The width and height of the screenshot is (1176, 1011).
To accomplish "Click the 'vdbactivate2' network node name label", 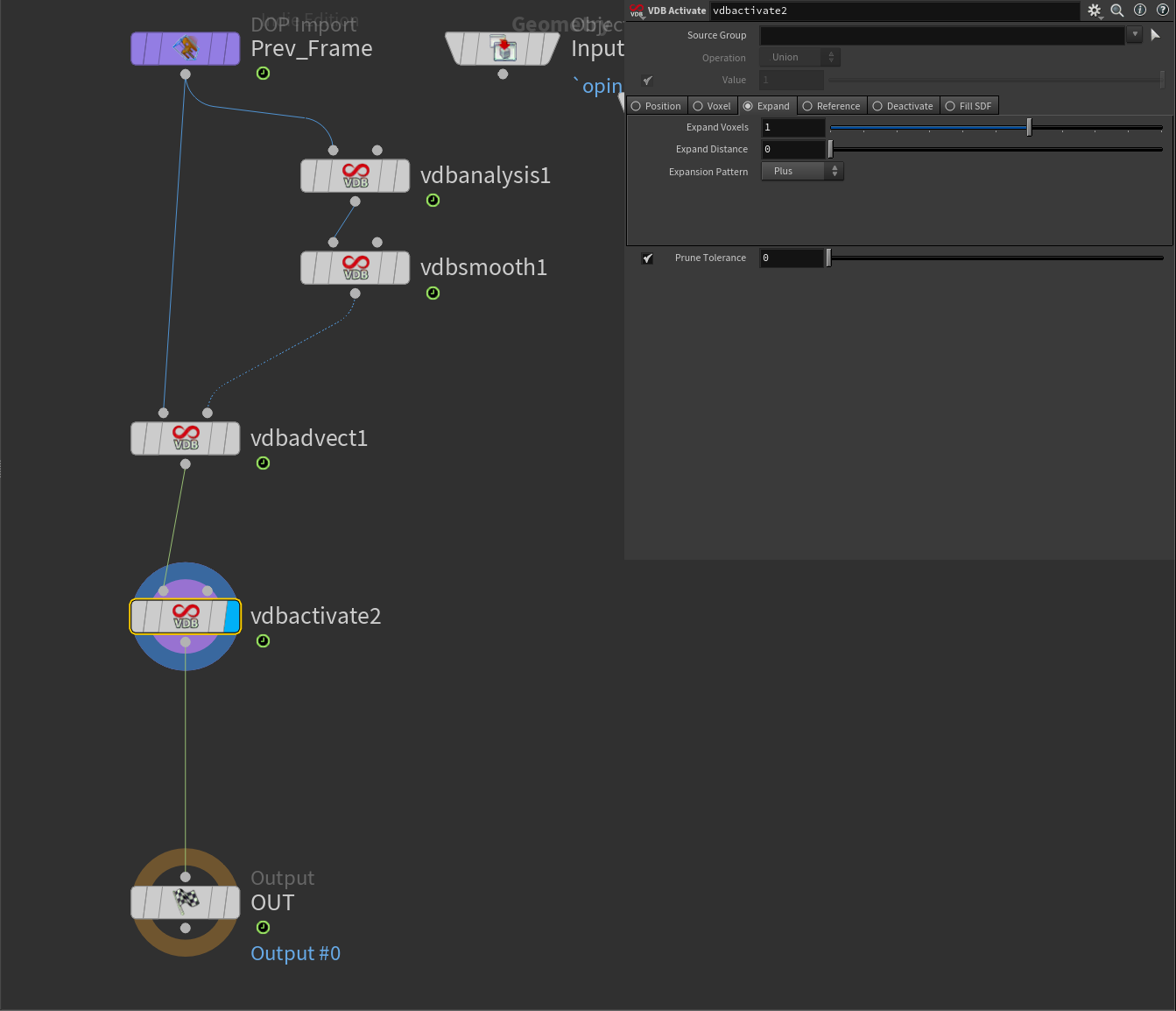I will point(316,616).
